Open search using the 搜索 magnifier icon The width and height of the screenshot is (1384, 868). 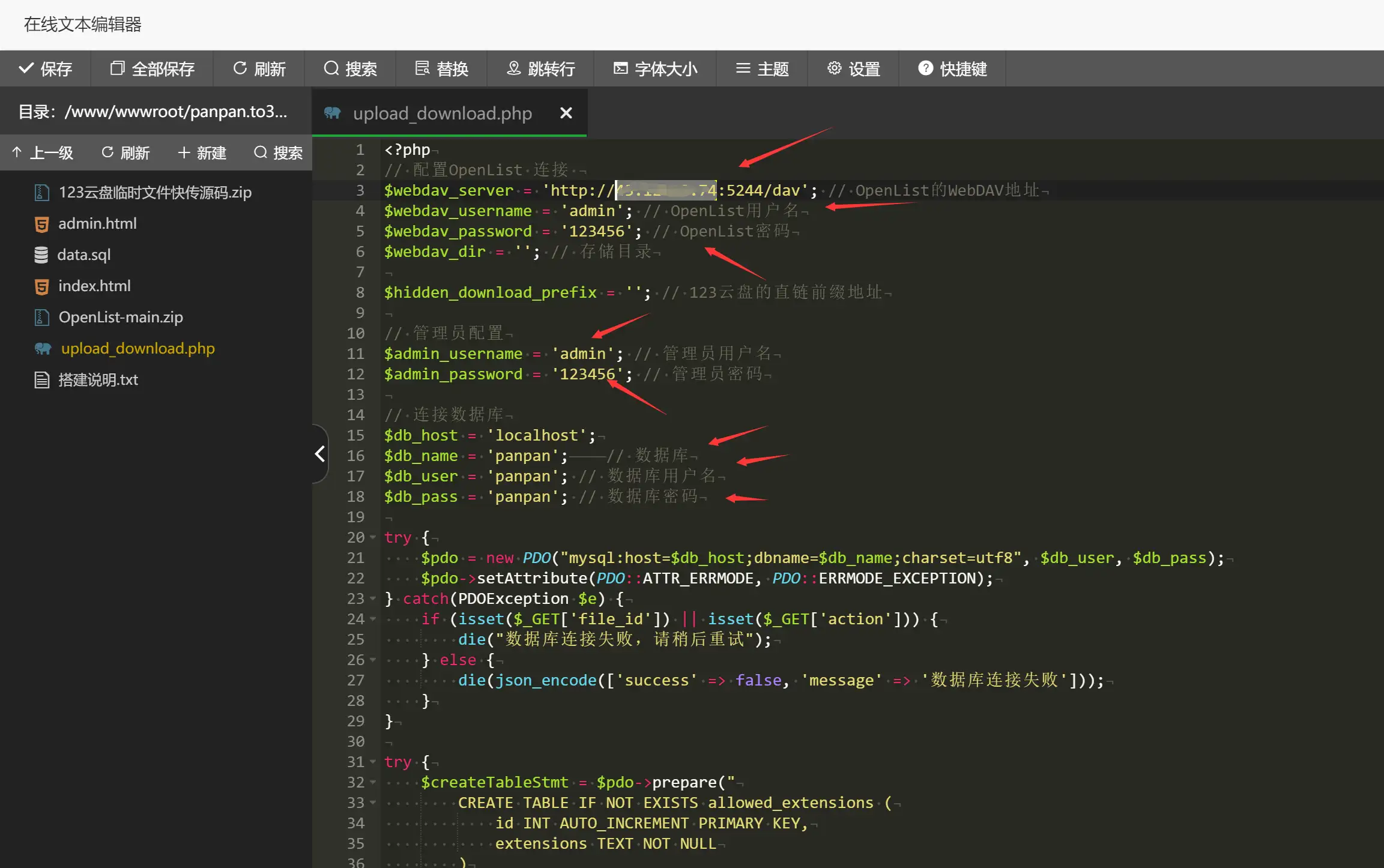(331, 68)
